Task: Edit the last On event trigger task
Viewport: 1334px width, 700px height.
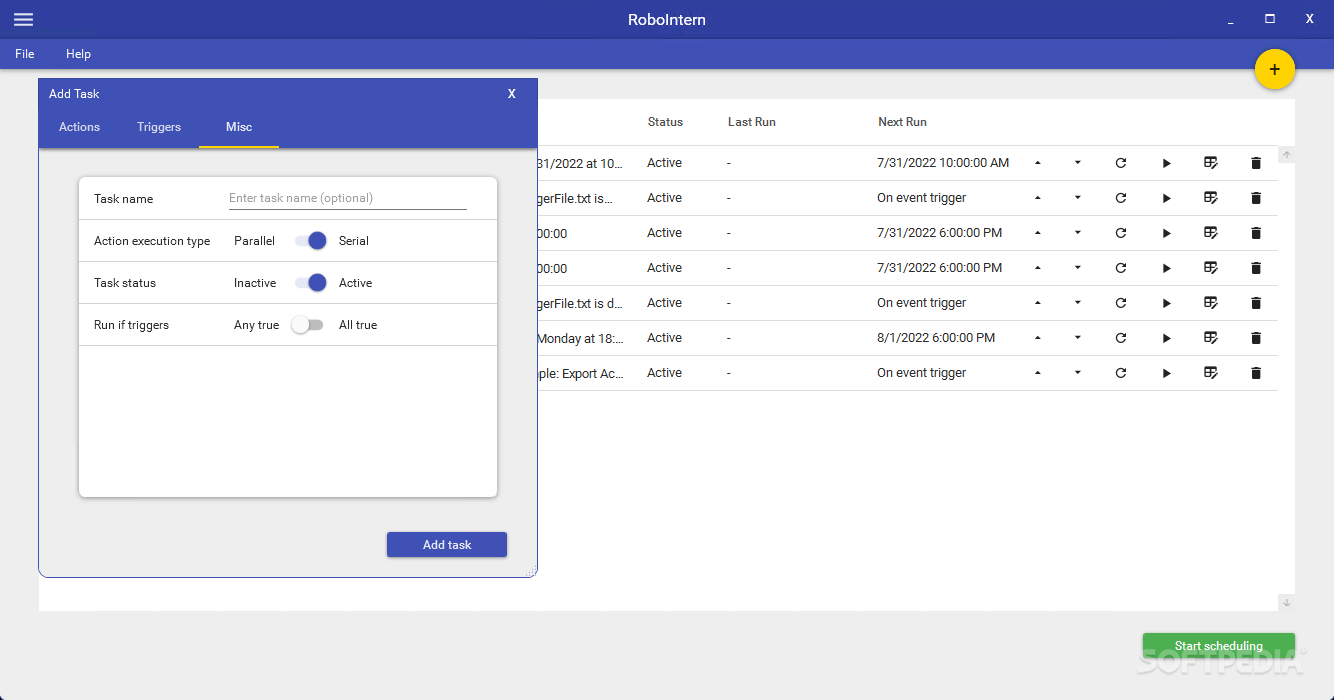Action: click(x=1211, y=373)
